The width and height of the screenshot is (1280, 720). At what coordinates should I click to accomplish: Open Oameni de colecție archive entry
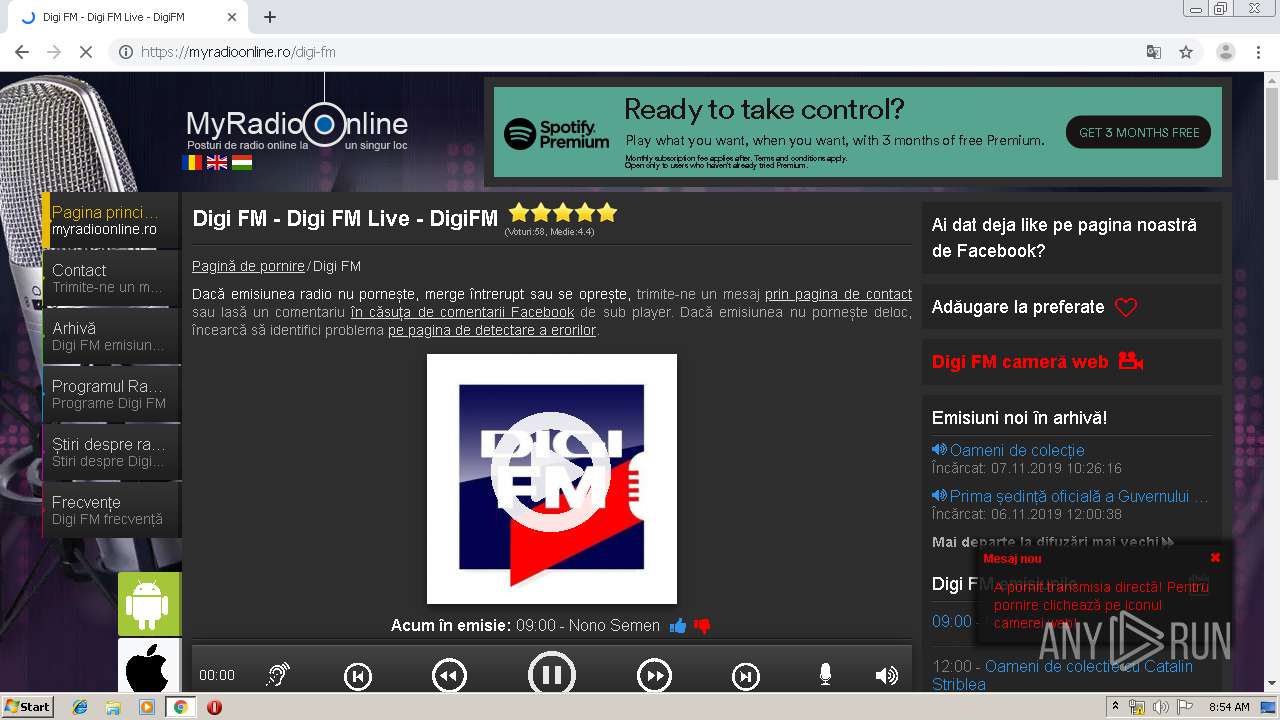[1017, 450]
